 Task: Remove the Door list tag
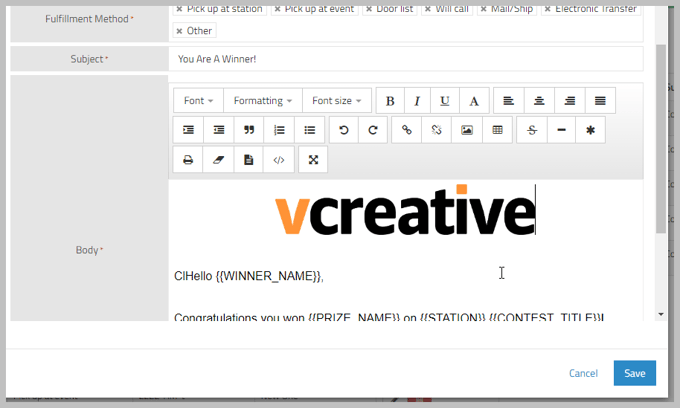(369, 9)
